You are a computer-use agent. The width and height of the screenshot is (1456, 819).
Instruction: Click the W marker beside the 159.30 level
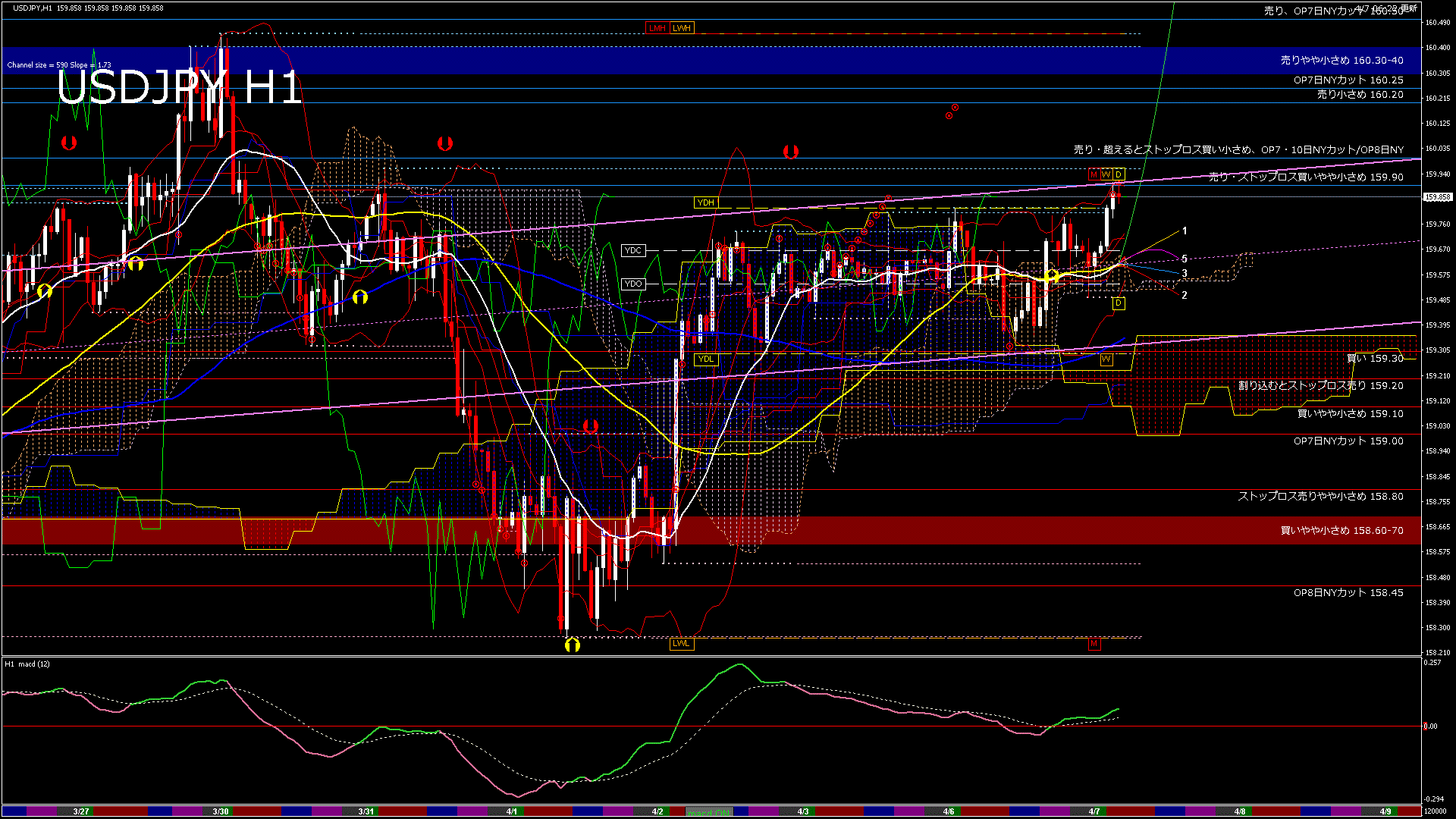pos(1106,360)
